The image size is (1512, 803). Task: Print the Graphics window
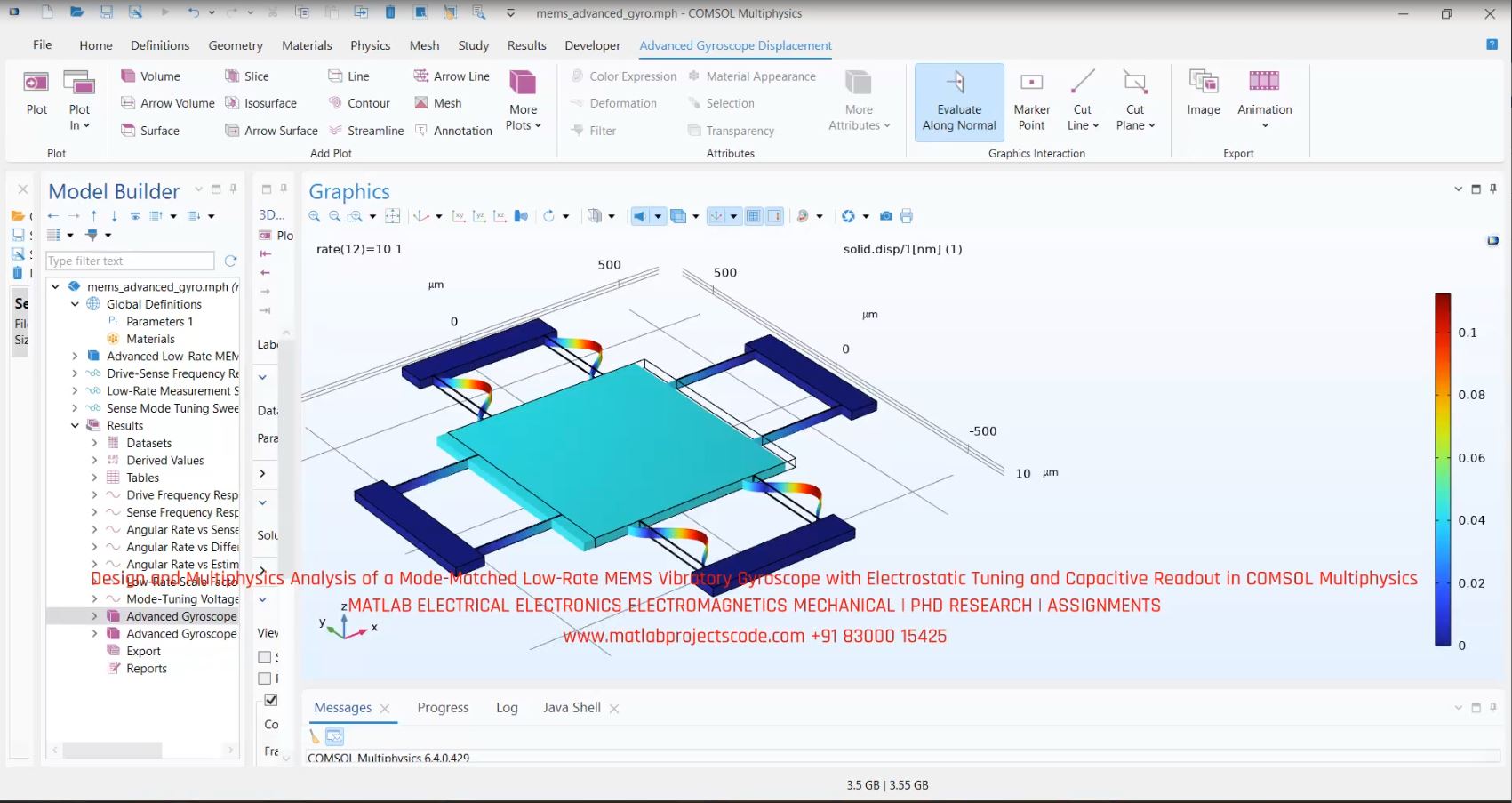click(907, 216)
